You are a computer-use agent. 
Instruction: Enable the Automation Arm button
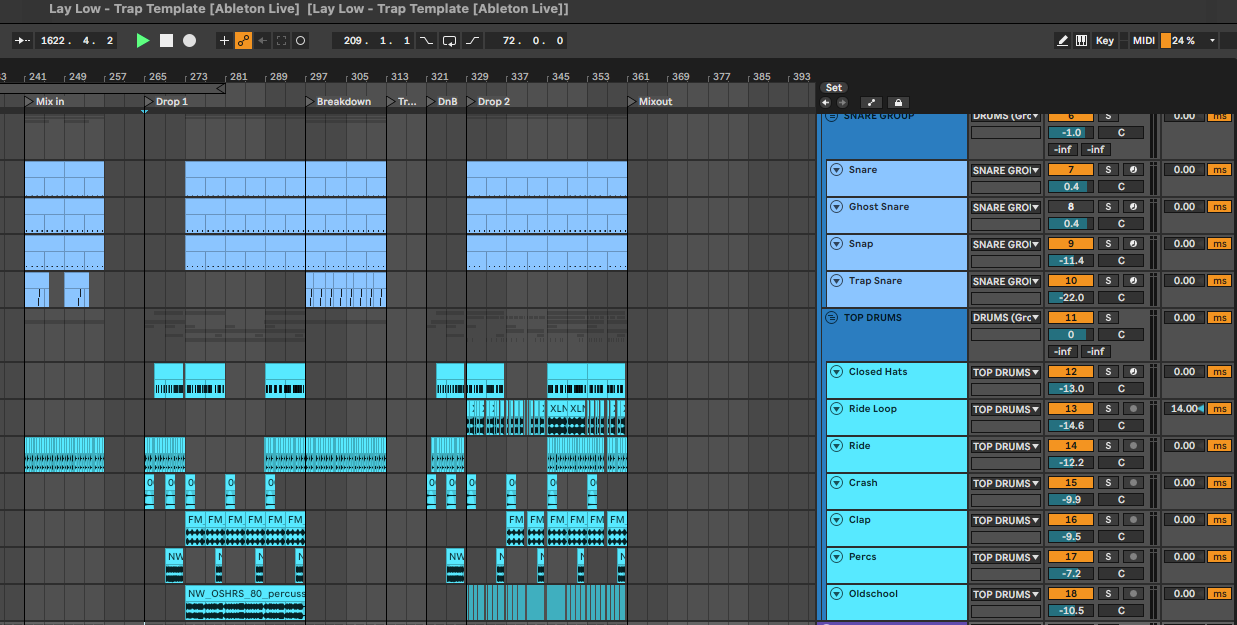[x=243, y=41]
